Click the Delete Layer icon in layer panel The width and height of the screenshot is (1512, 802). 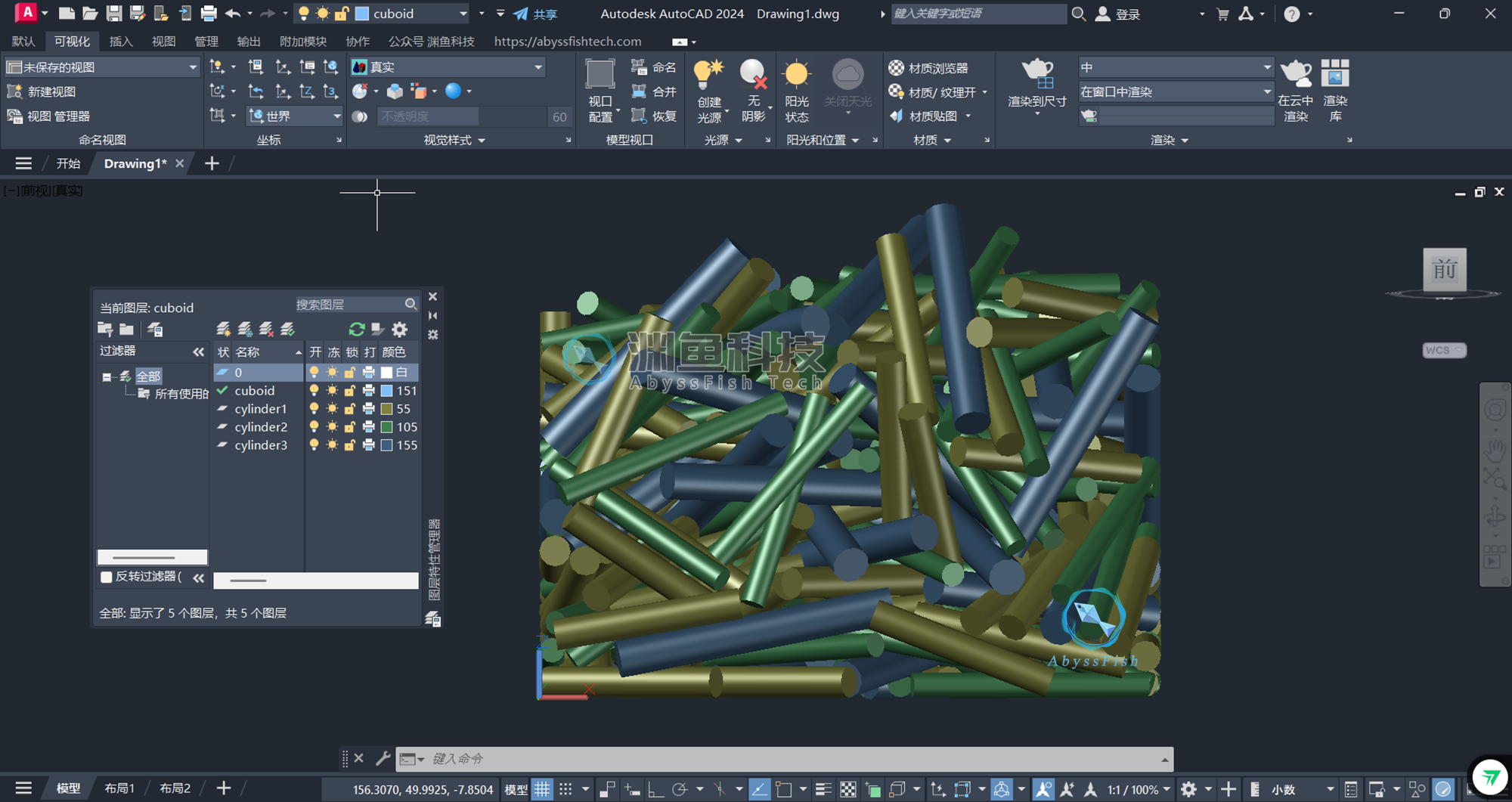point(266,329)
